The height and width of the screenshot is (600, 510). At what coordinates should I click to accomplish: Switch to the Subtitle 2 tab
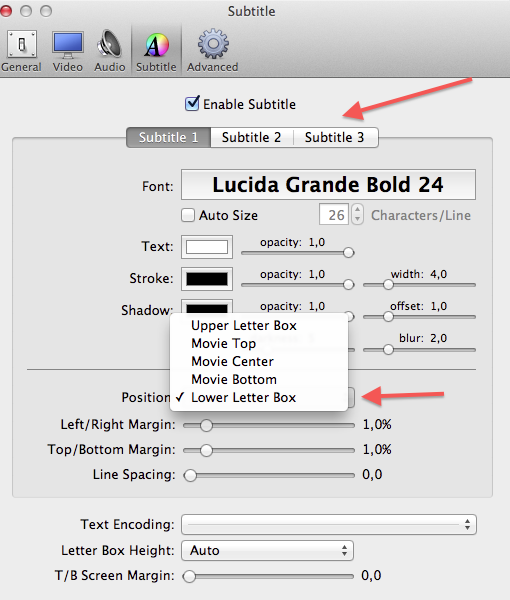pyautogui.click(x=251, y=137)
